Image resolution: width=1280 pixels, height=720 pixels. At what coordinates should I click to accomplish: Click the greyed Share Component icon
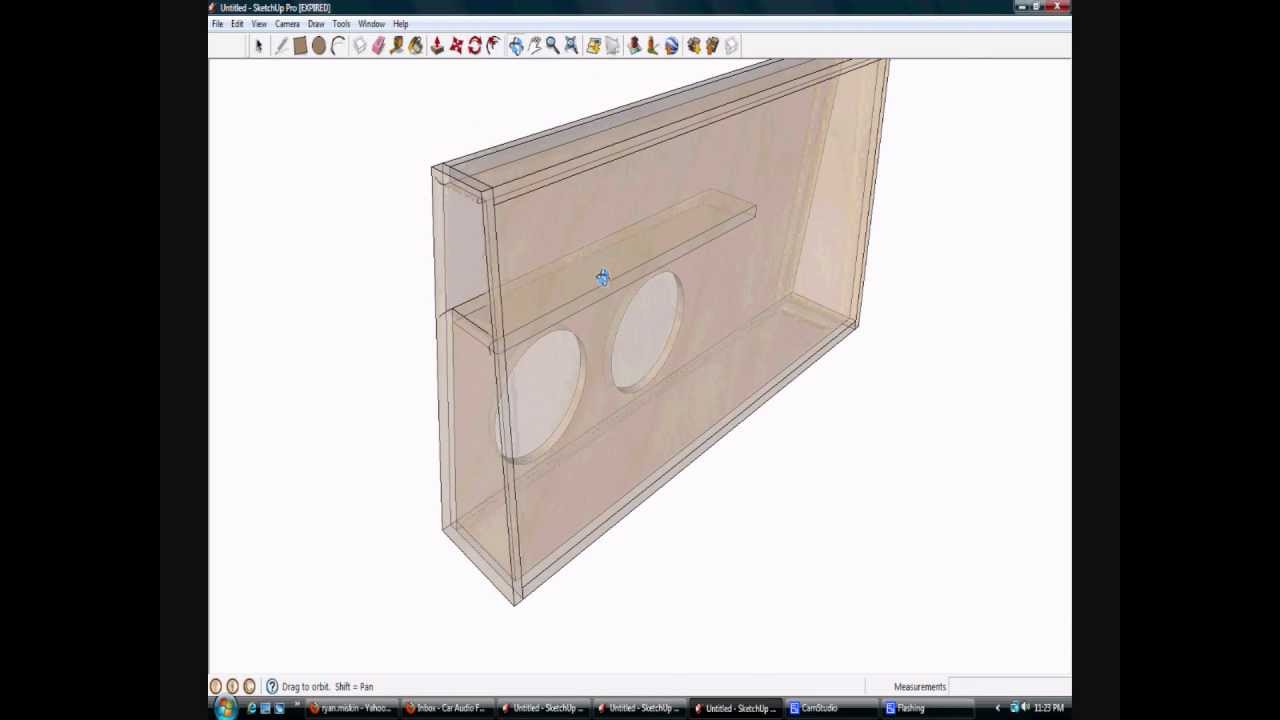pyautogui.click(x=732, y=46)
